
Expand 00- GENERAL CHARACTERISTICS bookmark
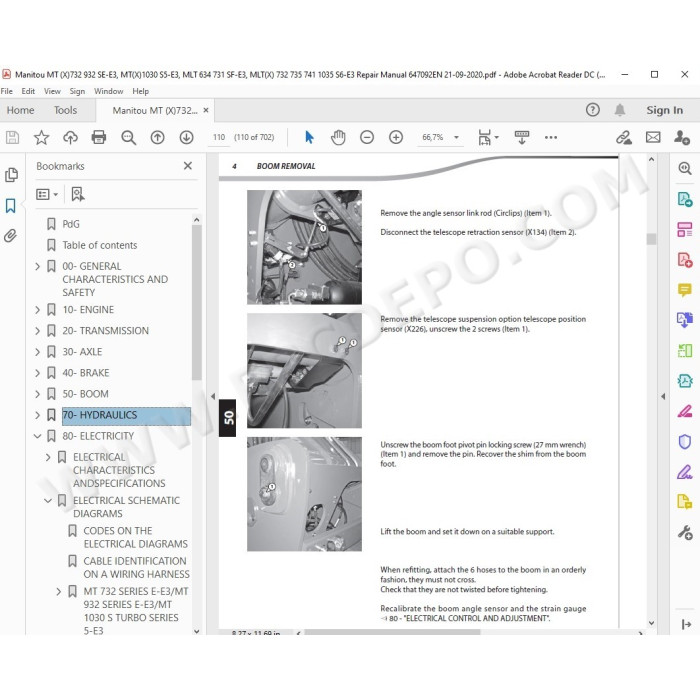(x=38, y=267)
